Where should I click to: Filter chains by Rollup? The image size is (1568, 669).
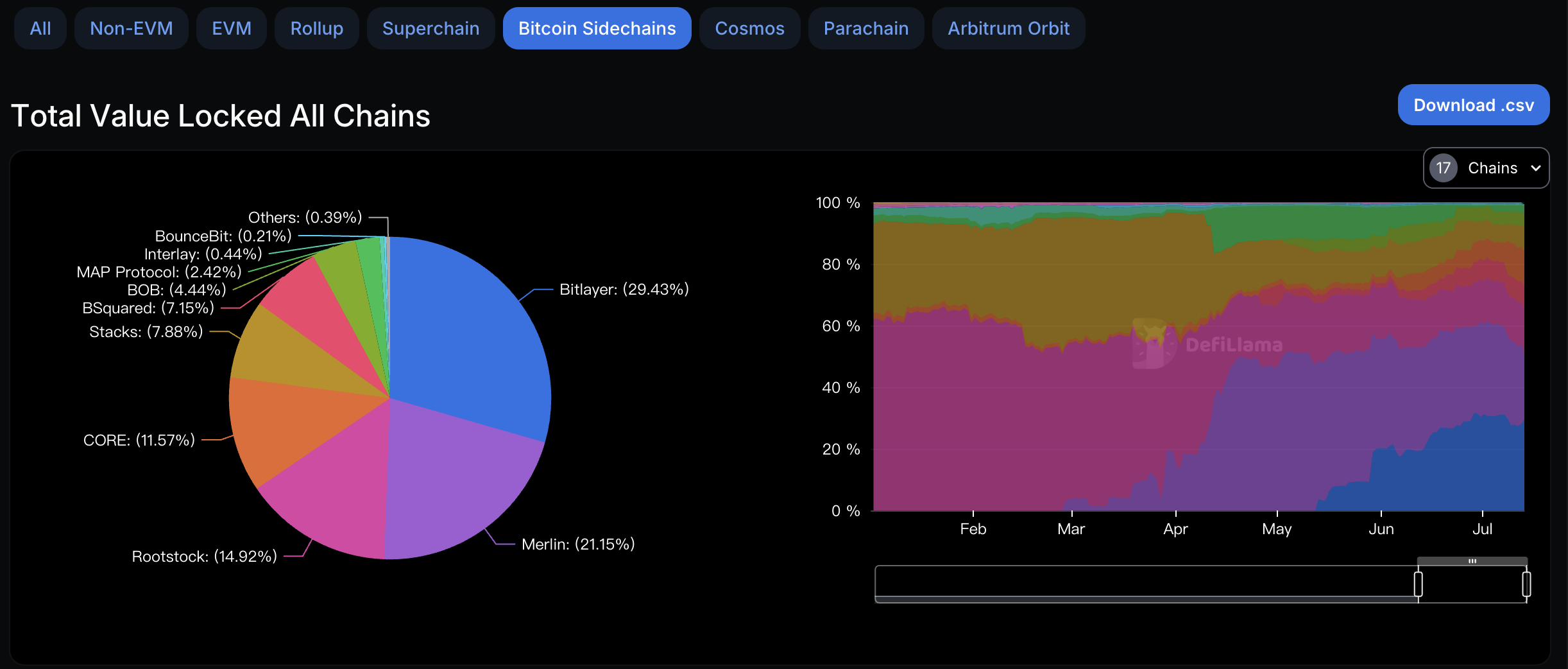click(x=316, y=28)
